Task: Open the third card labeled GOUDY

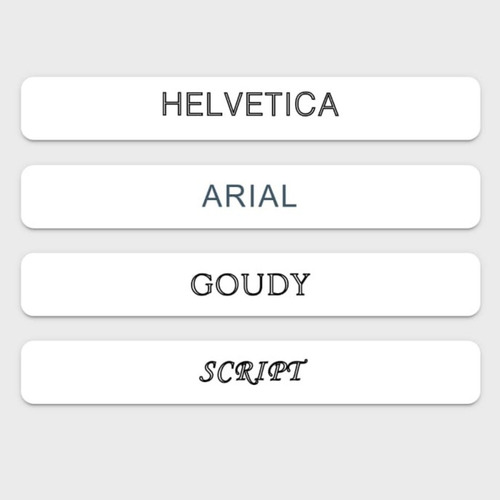Action: [250, 284]
